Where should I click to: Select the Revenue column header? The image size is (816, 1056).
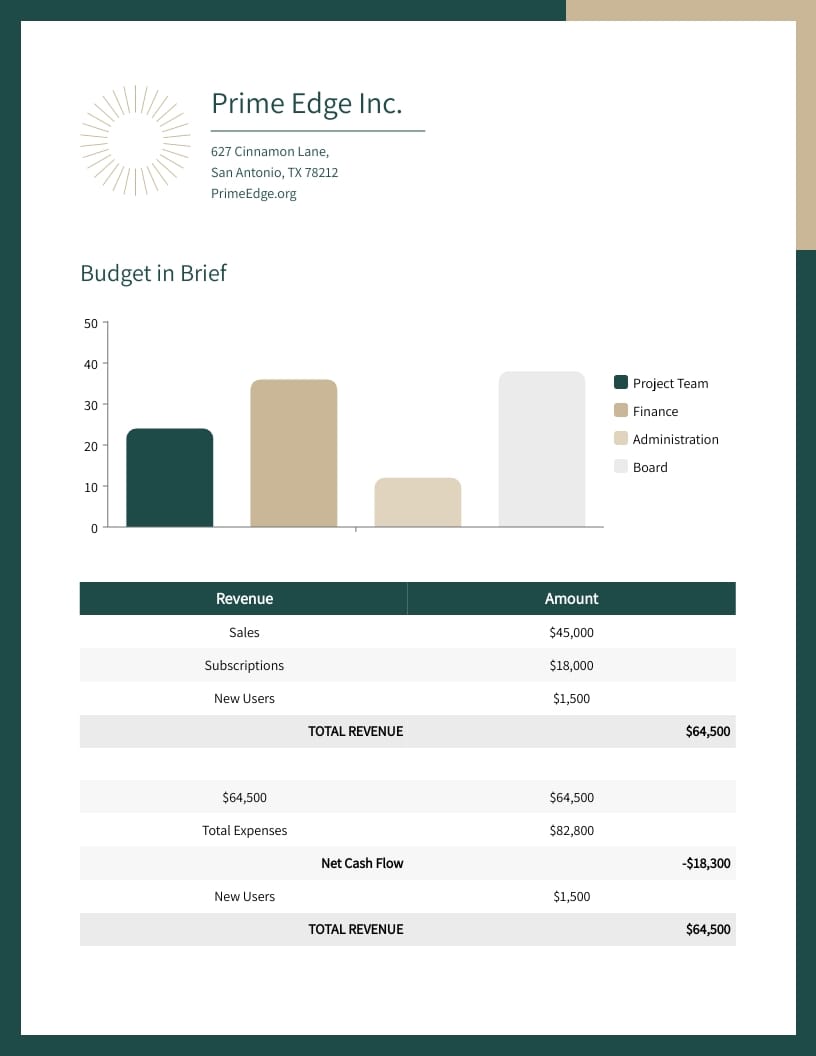pos(244,598)
